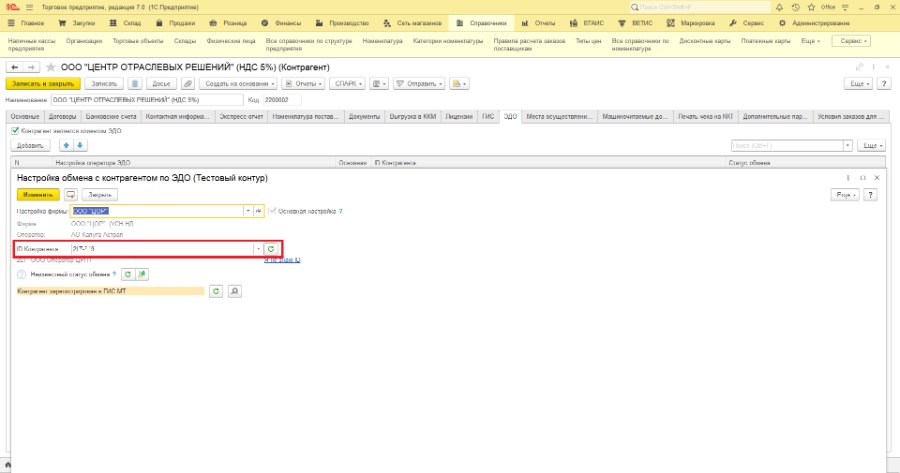Click help question mark of contractor form
Screen dimensions: 900x473
point(884,84)
